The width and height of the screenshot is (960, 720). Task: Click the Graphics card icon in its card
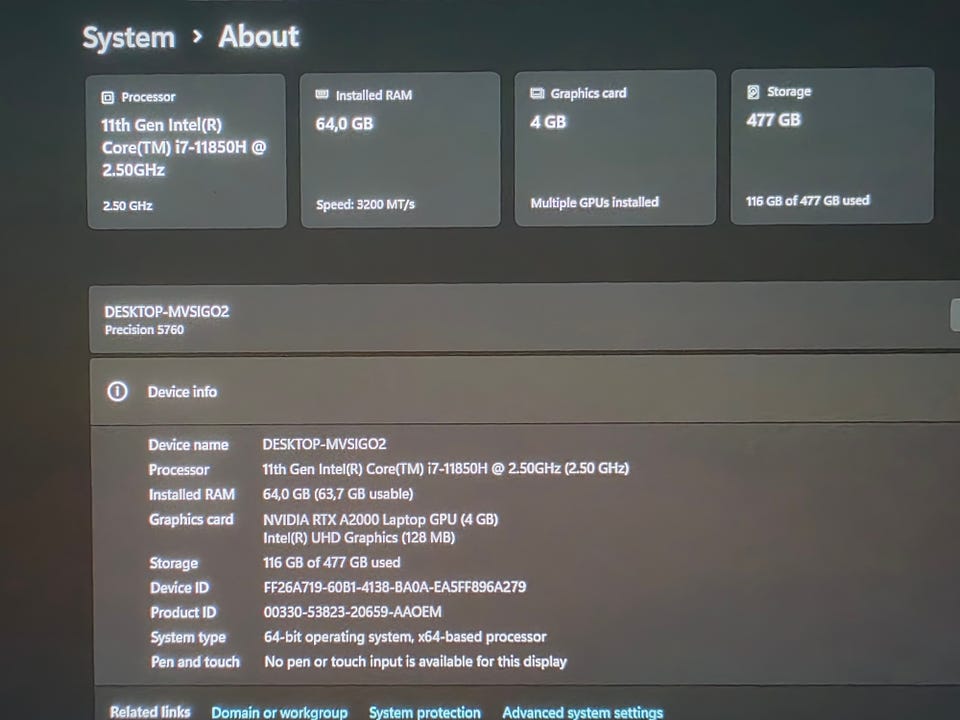pos(537,93)
